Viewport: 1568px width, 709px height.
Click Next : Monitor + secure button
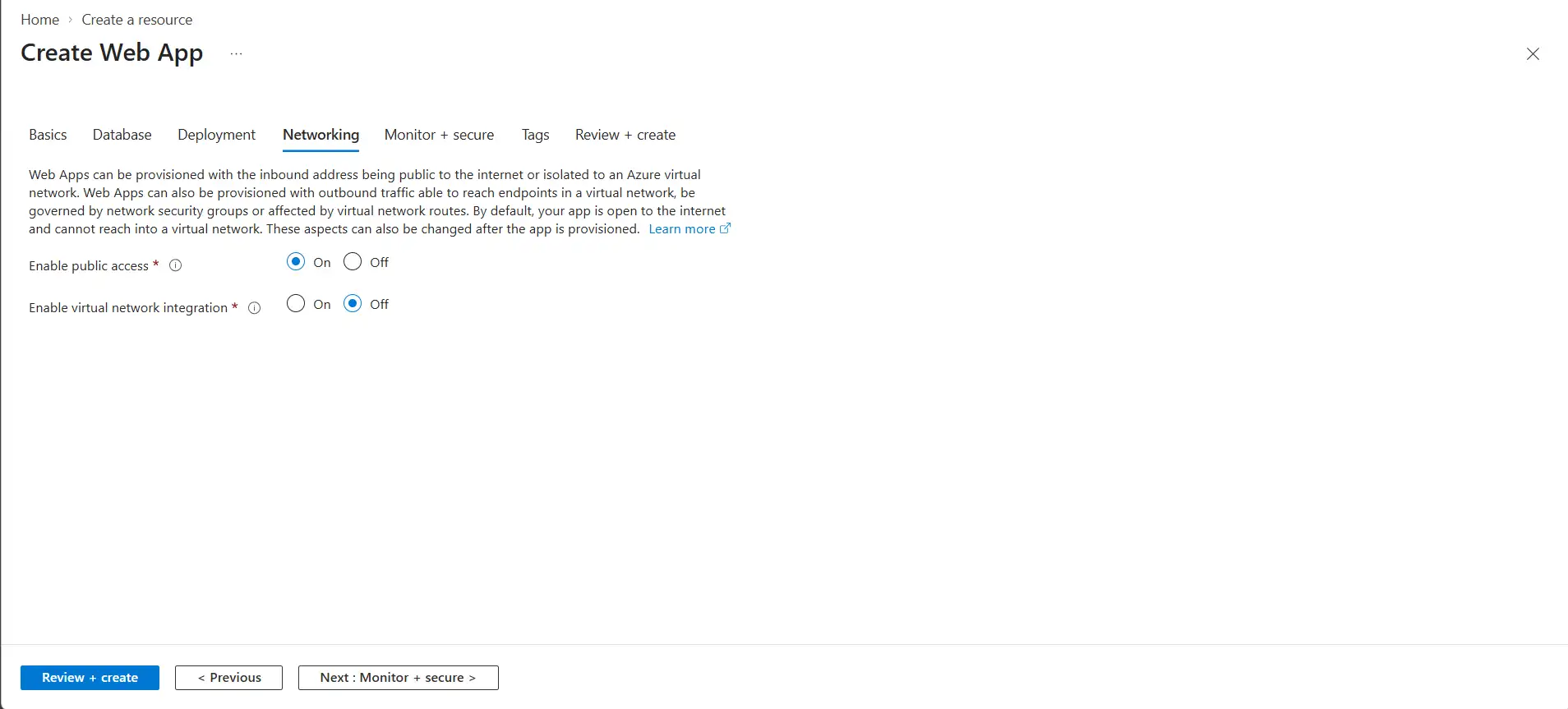[398, 678]
